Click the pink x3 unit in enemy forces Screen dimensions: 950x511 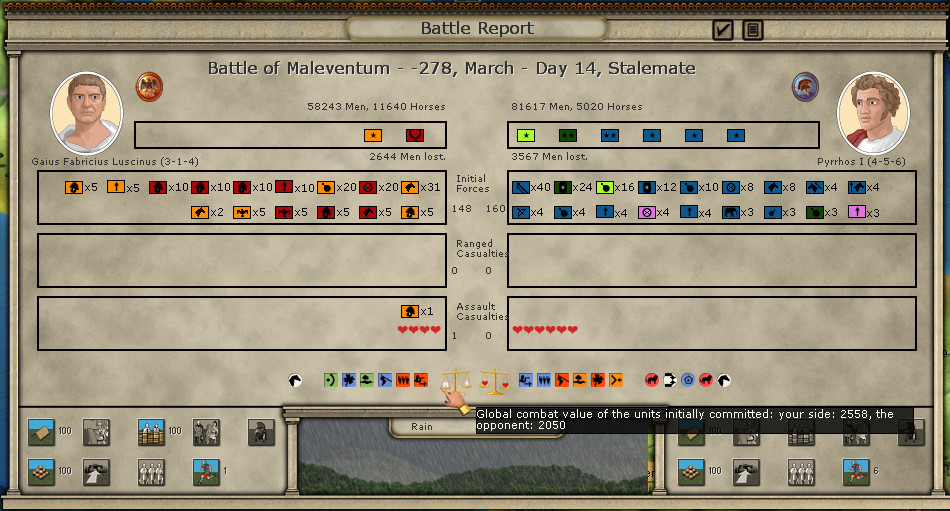pos(856,212)
